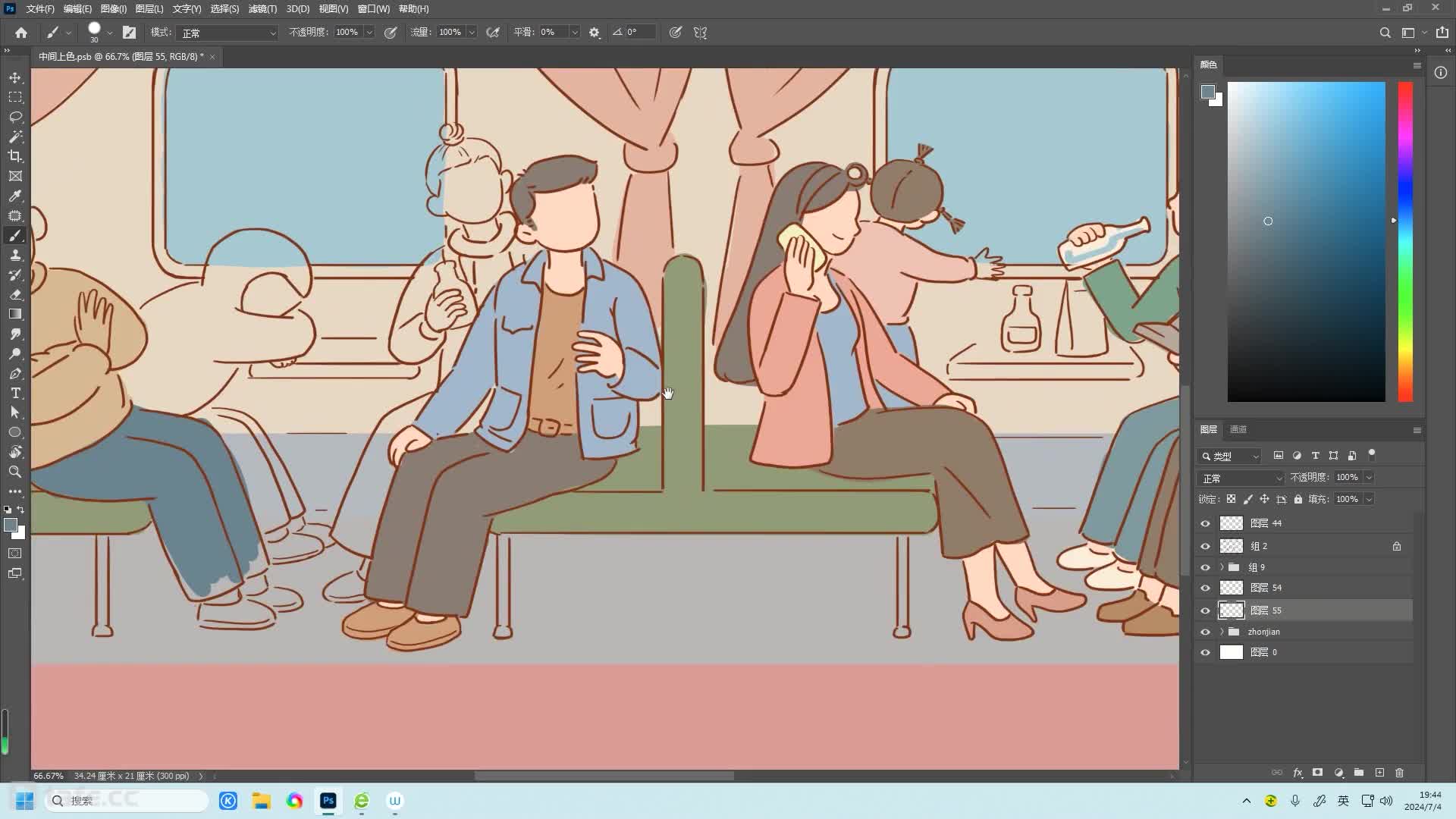The width and height of the screenshot is (1456, 819).
Task: Hide the zhonjian group
Action: [x=1205, y=632]
